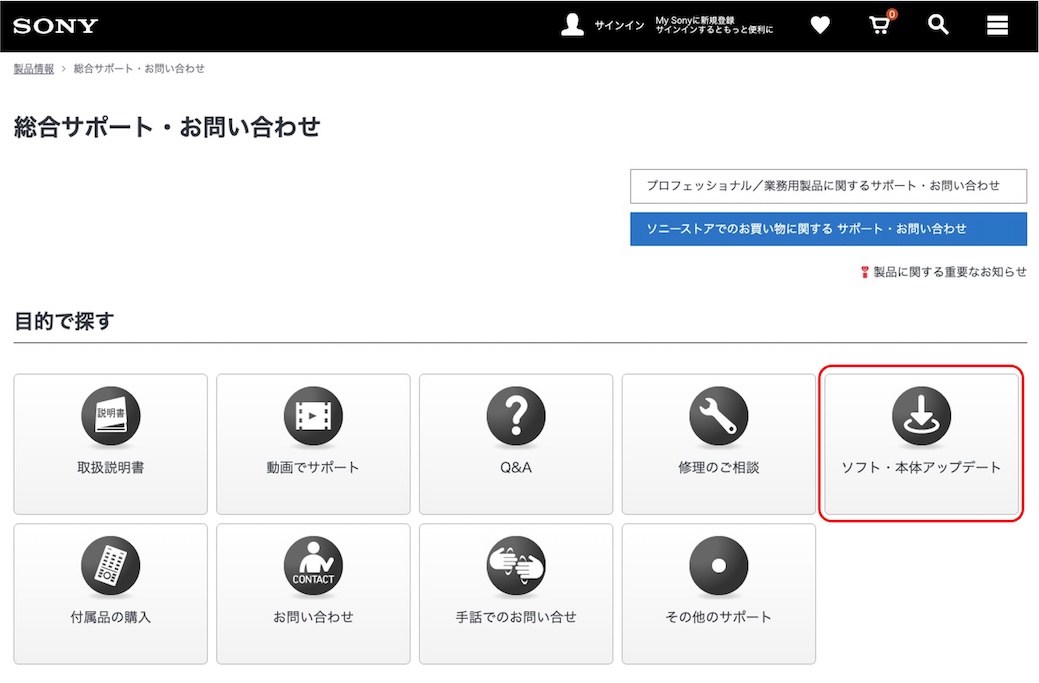Open the その他のサポート tile
This screenshot has width=1039, height=683.
(718, 593)
